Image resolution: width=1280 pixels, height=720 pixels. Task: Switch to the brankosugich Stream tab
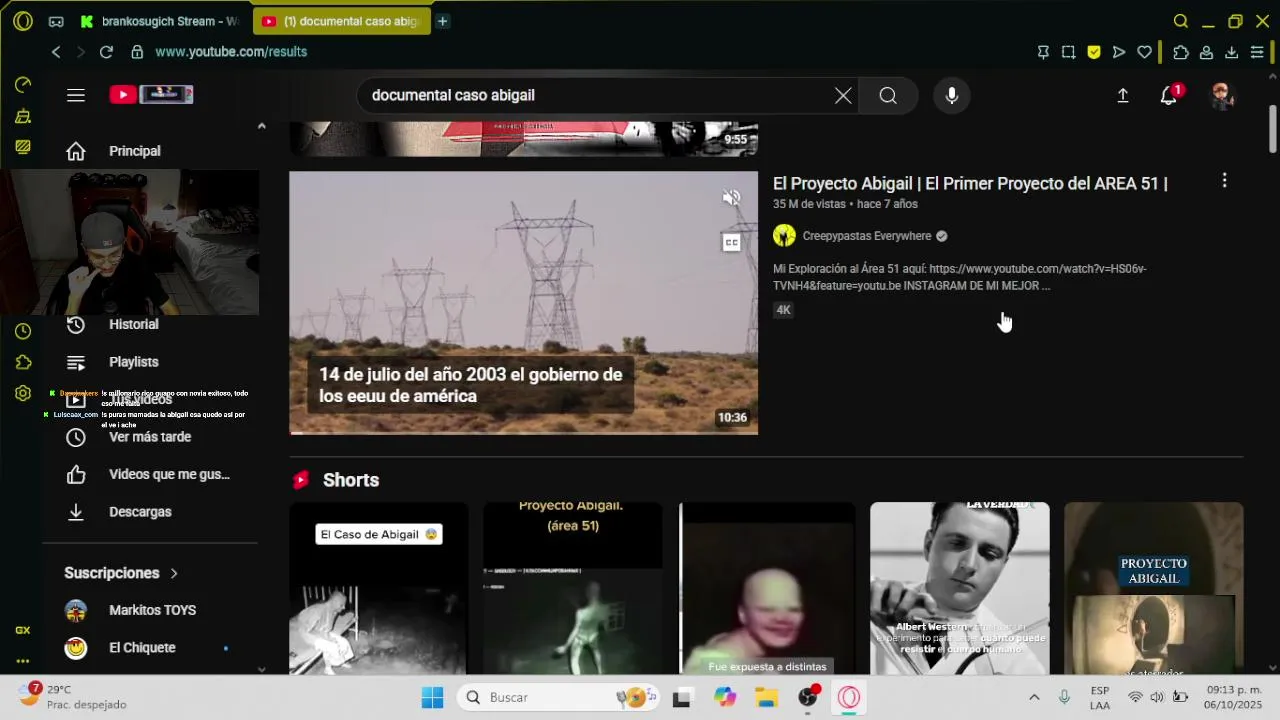pyautogui.click(x=160, y=21)
